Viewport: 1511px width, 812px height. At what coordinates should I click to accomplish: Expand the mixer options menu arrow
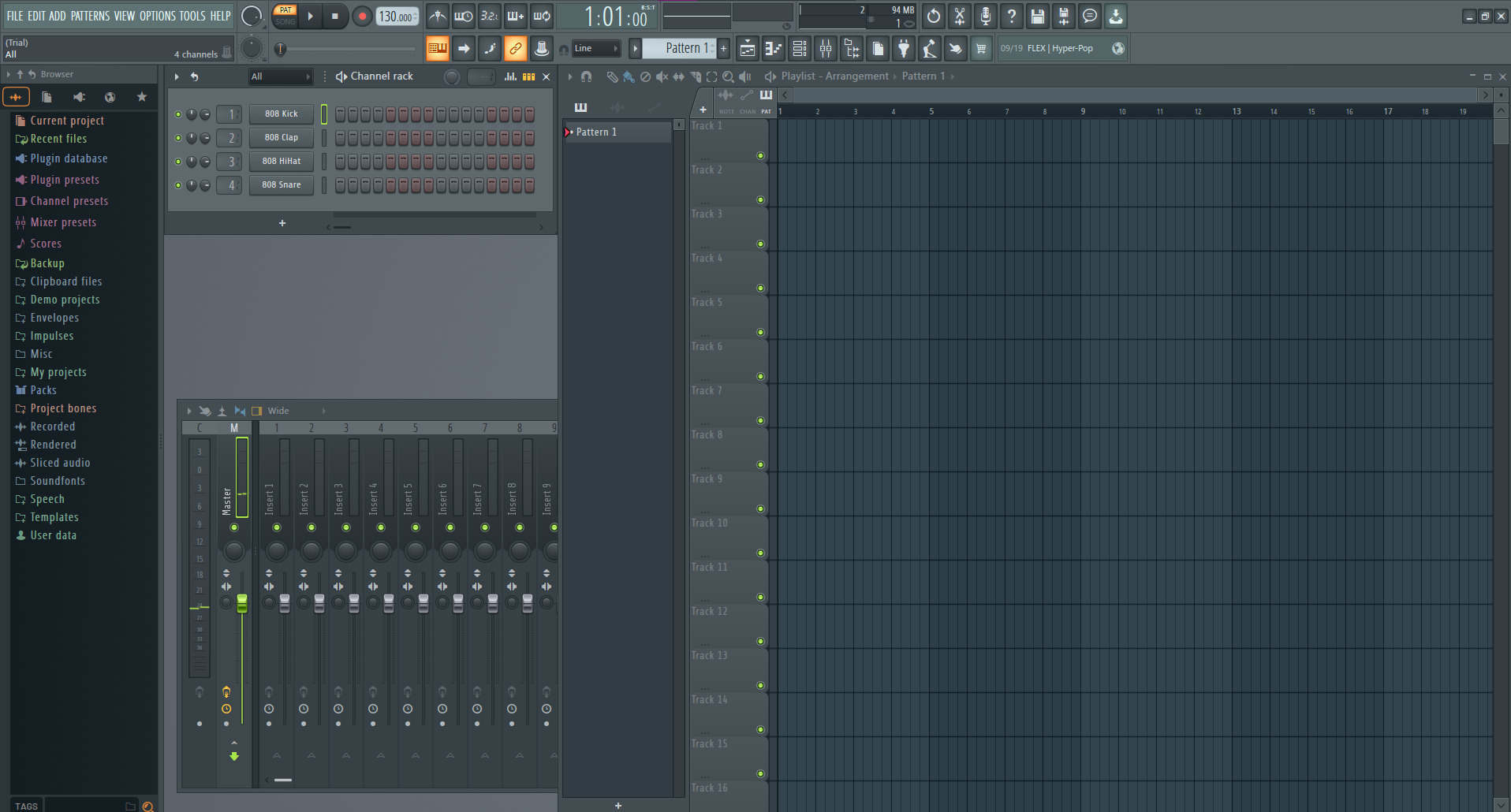pyautogui.click(x=189, y=411)
